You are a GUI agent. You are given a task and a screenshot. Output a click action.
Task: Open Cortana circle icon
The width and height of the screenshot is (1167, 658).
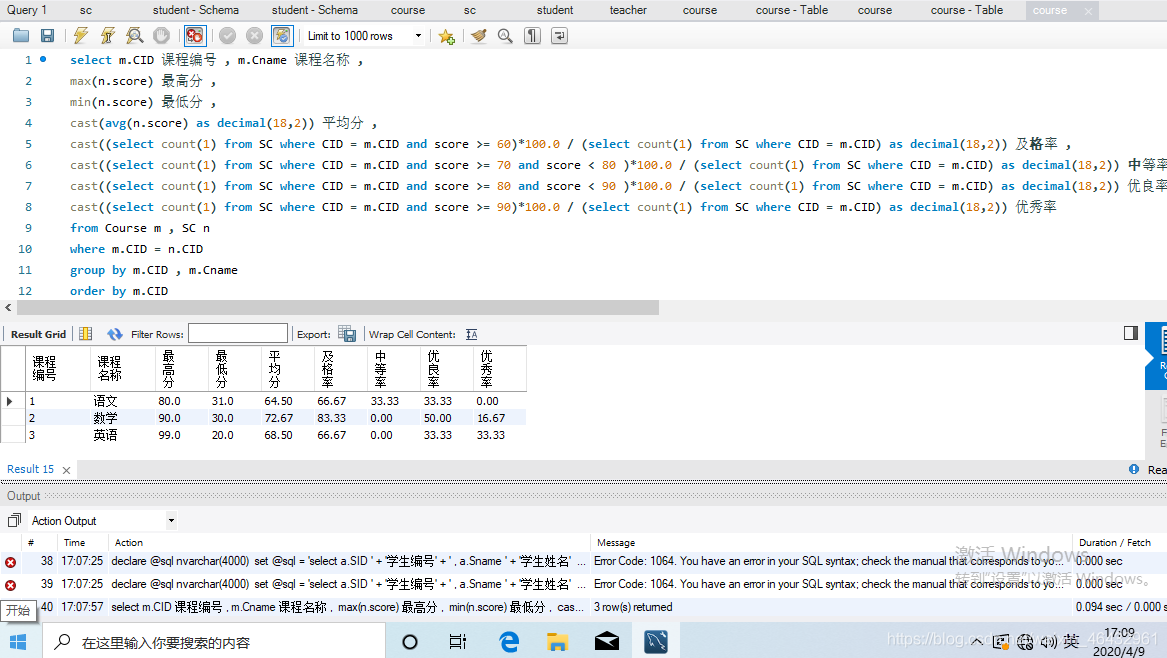tap(409, 642)
